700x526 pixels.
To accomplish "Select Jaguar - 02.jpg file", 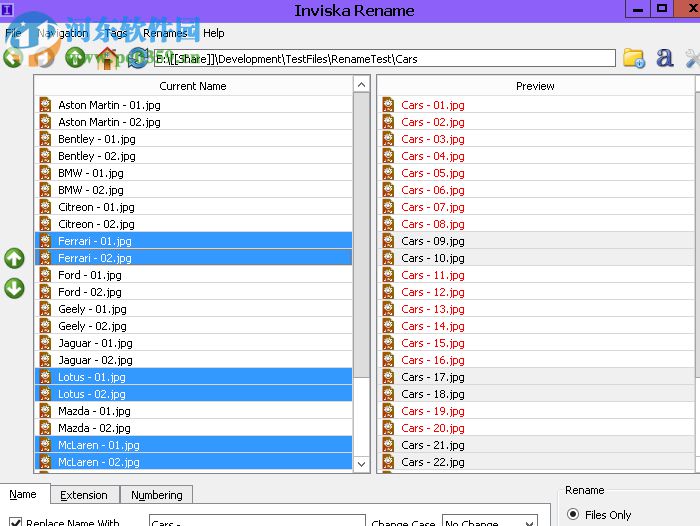I will click(x=193, y=359).
